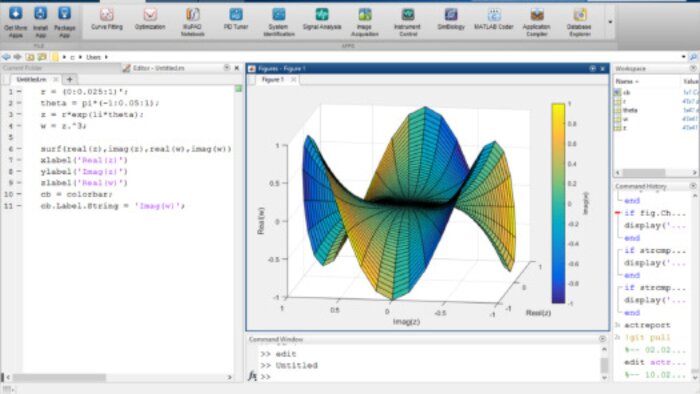Open Figures panel actions menu
Viewport: 700px width, 394px height.
[x=592, y=68]
